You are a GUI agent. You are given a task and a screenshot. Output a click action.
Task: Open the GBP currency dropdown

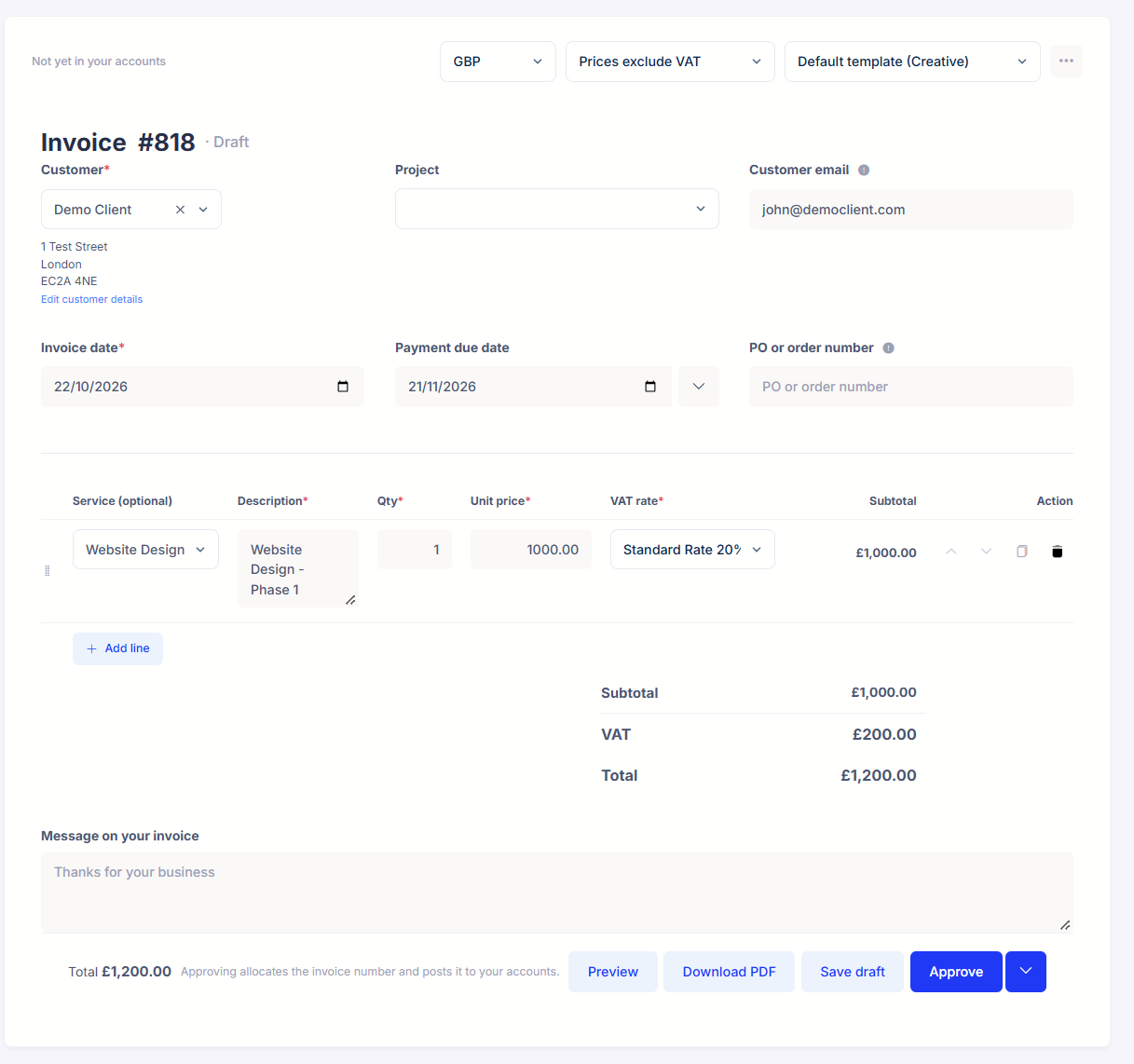(498, 61)
